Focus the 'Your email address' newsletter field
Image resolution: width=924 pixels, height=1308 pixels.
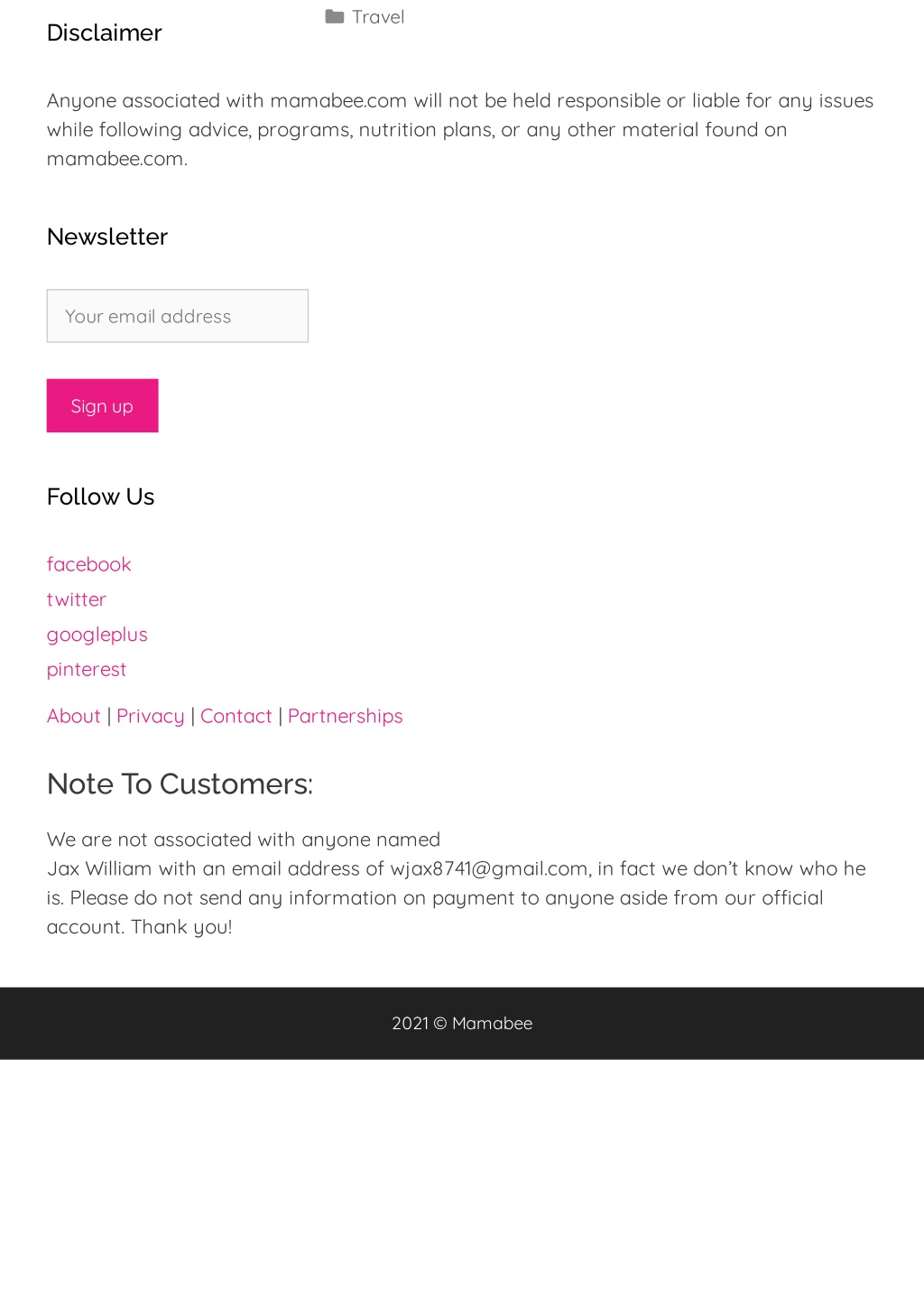(x=178, y=316)
